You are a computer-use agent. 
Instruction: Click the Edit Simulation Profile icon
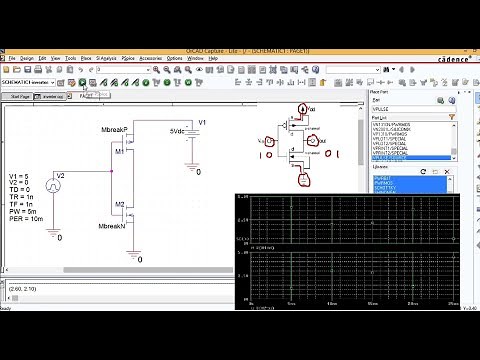coord(71,82)
